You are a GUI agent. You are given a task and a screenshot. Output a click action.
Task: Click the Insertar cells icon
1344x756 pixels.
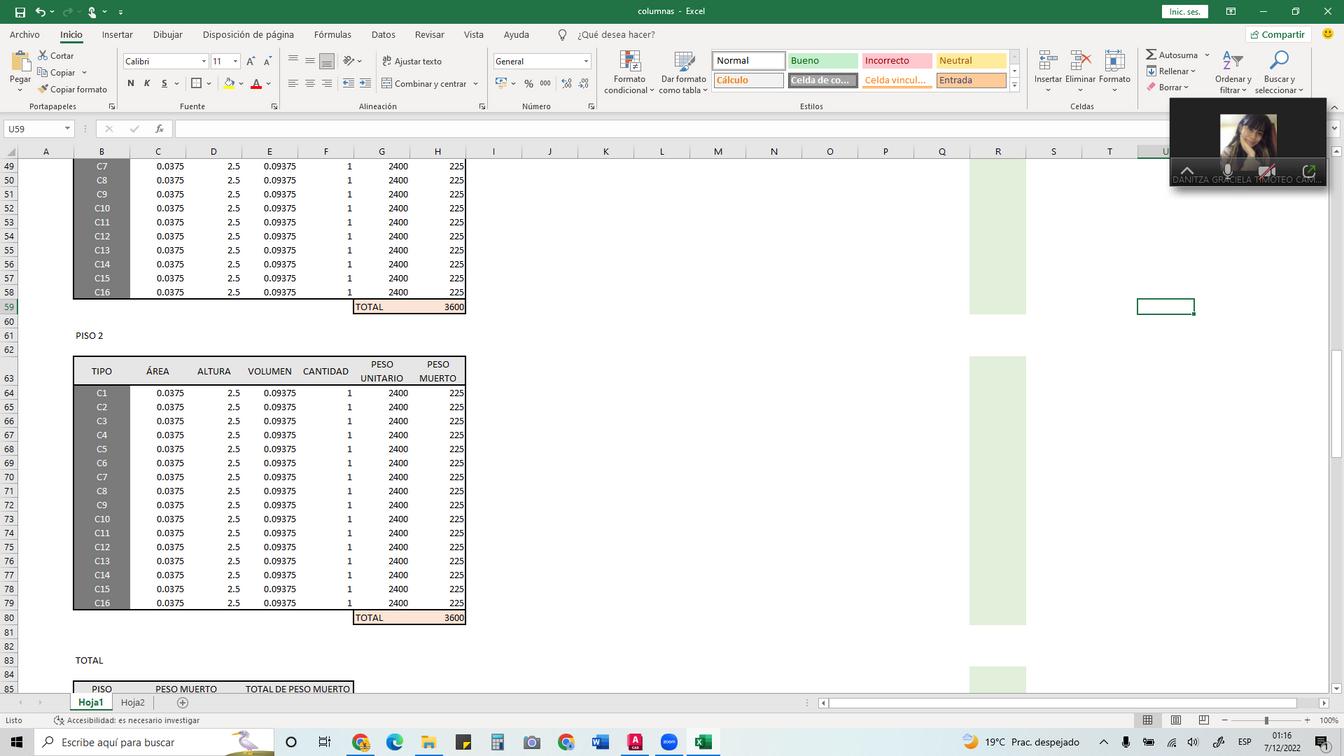(x=1048, y=62)
